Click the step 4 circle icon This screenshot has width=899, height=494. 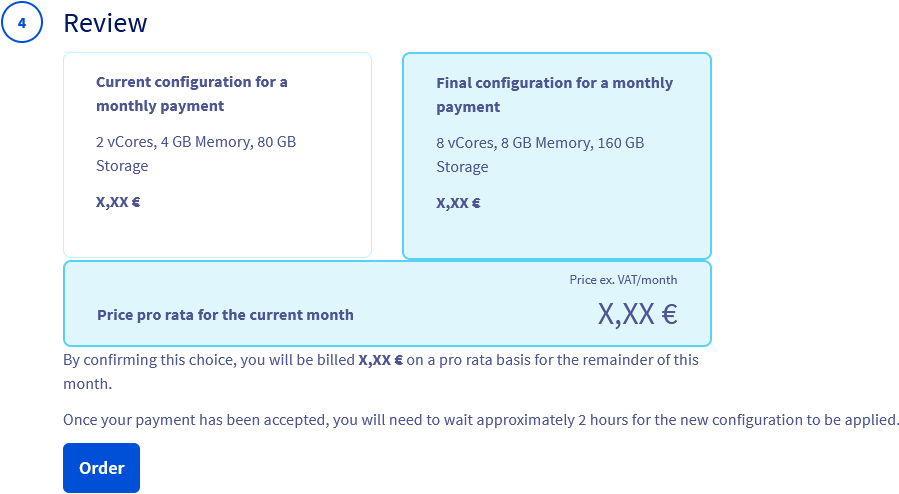pyautogui.click(x=22, y=23)
